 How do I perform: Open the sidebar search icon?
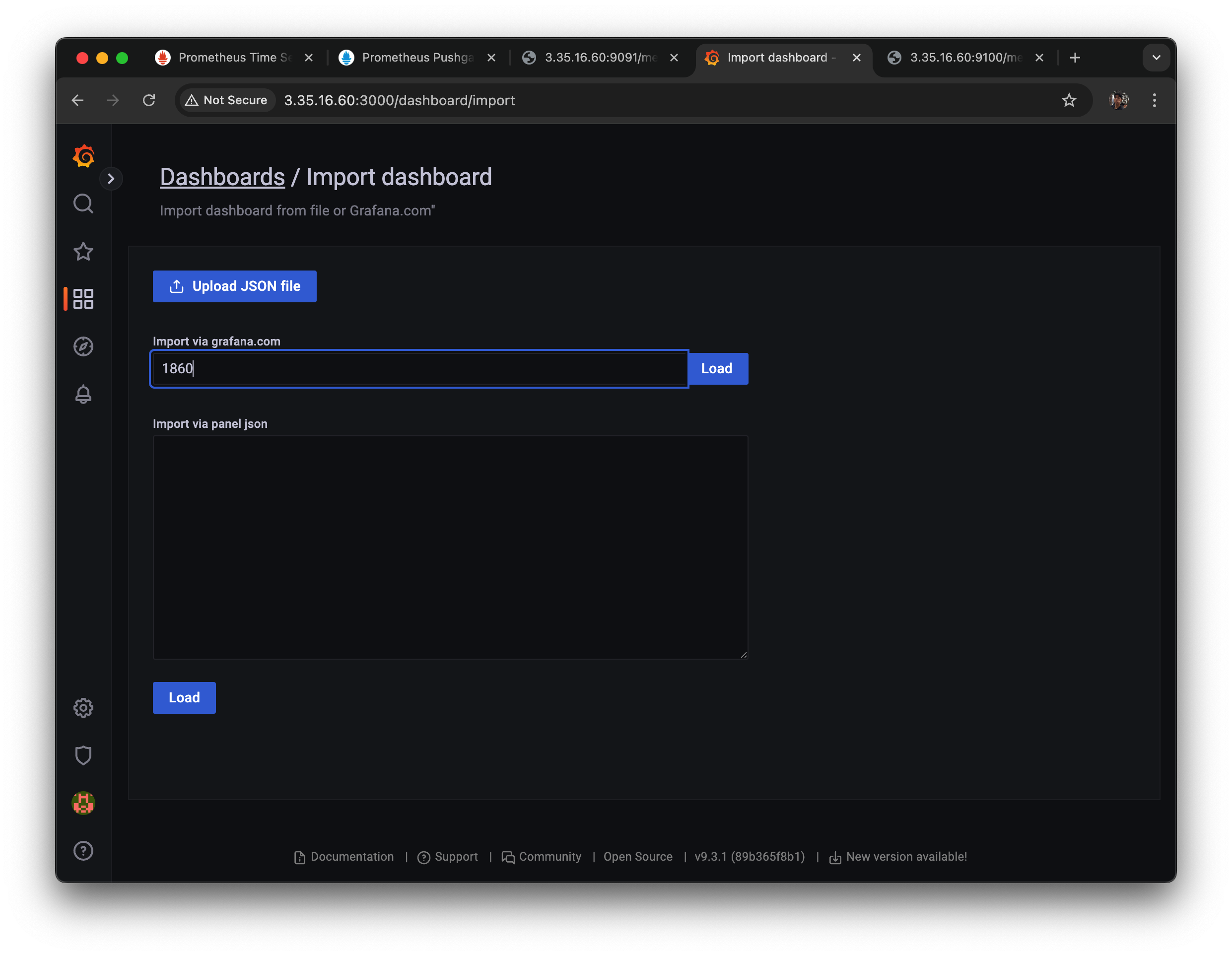[x=83, y=204]
